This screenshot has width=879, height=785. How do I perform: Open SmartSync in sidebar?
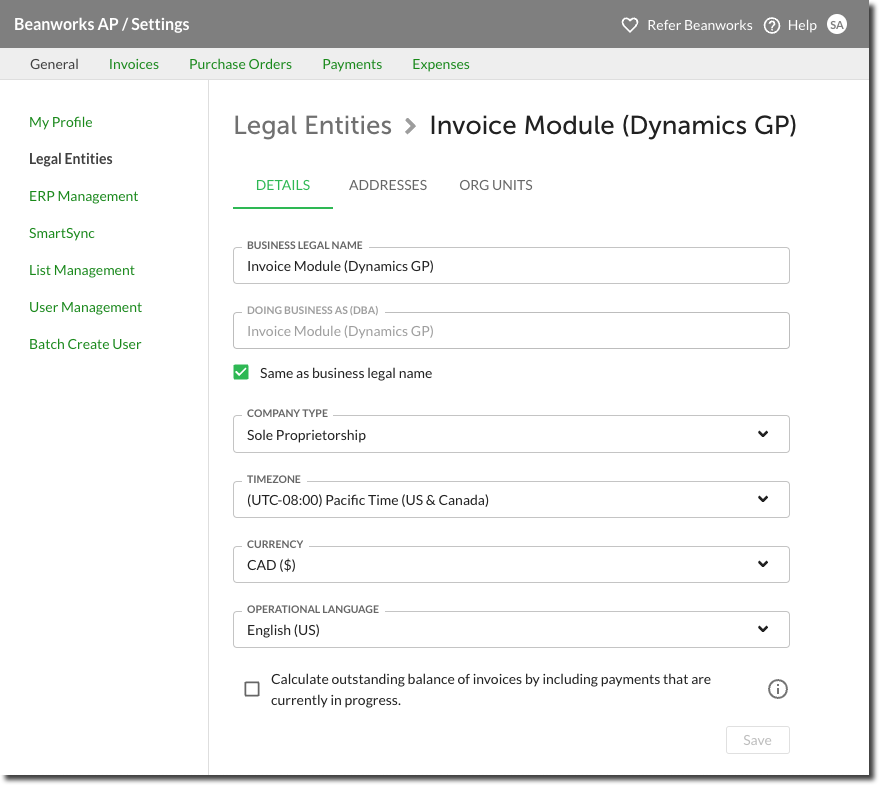[62, 233]
